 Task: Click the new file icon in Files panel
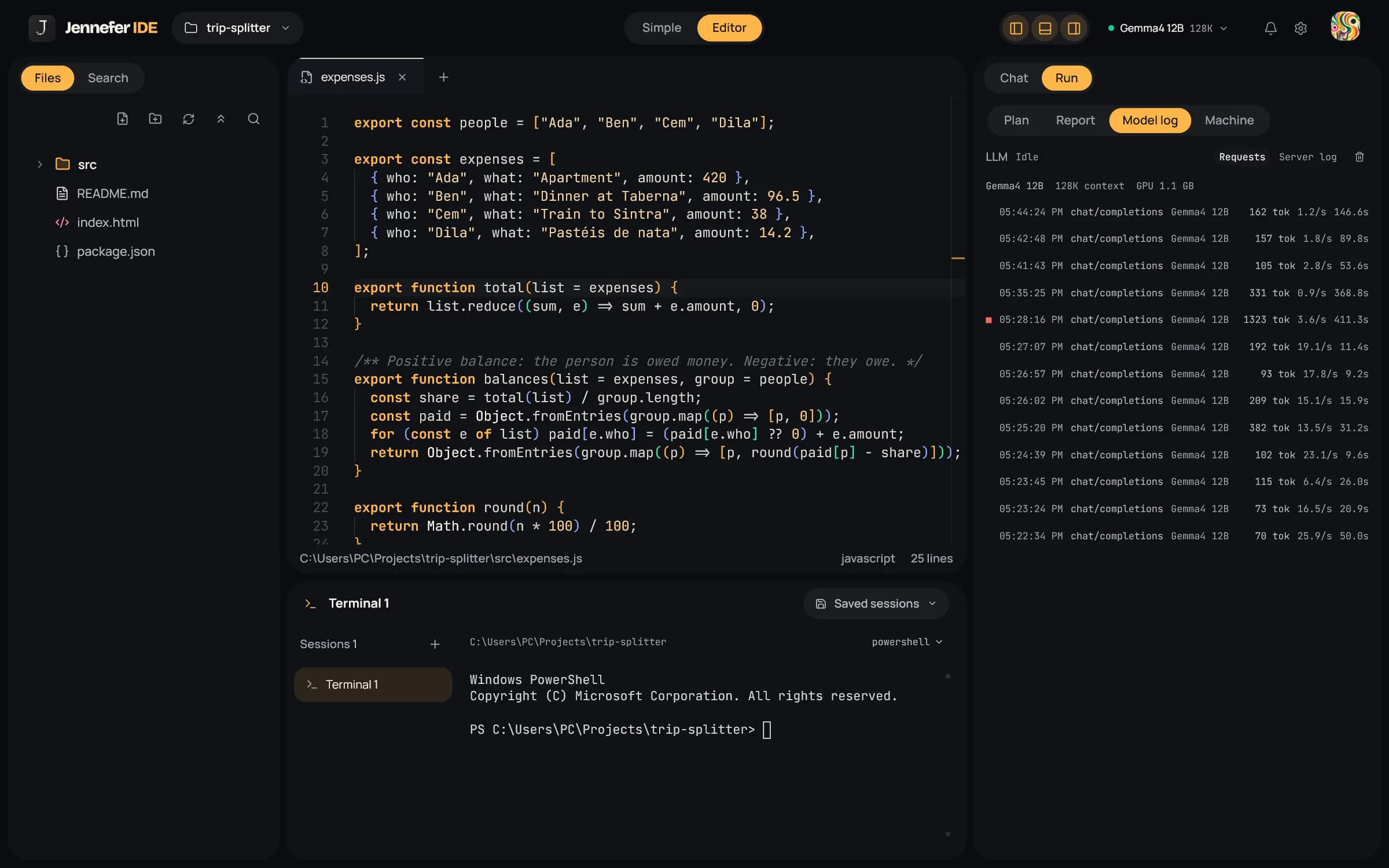122,119
